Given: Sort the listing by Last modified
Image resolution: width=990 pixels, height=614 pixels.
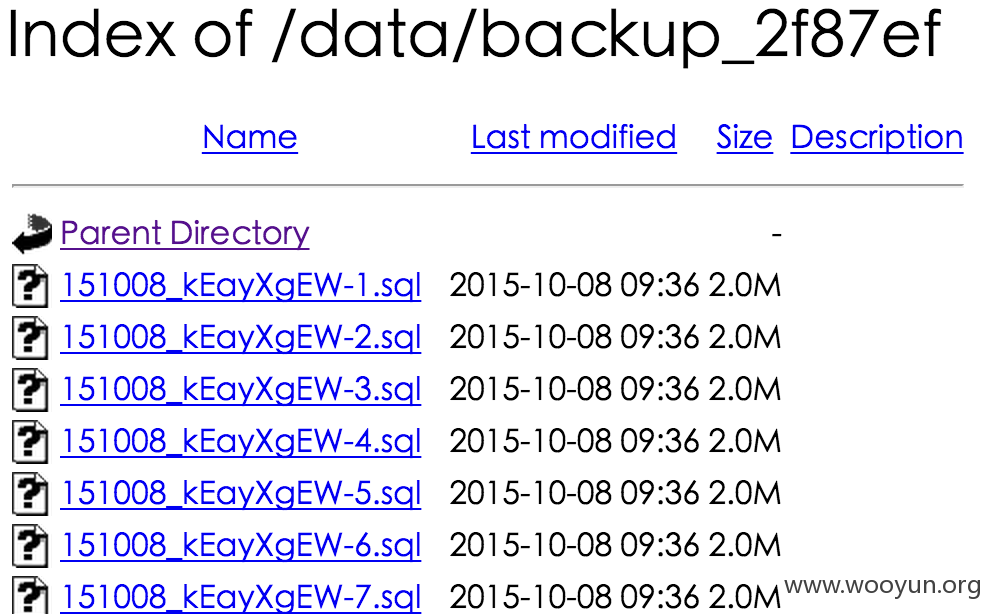Looking at the screenshot, I should pyautogui.click(x=574, y=137).
